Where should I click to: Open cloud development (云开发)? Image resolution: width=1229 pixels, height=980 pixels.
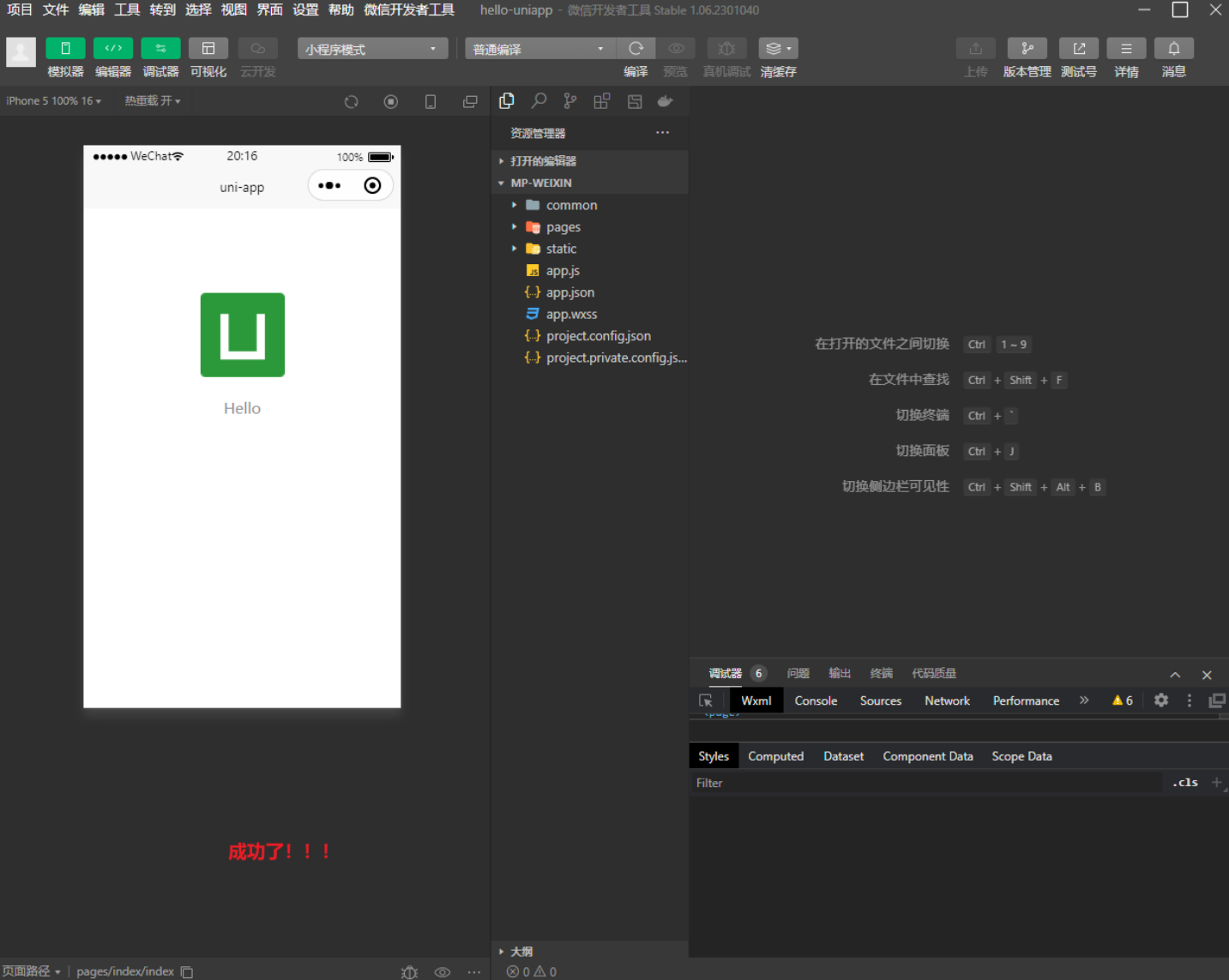pyautogui.click(x=257, y=49)
